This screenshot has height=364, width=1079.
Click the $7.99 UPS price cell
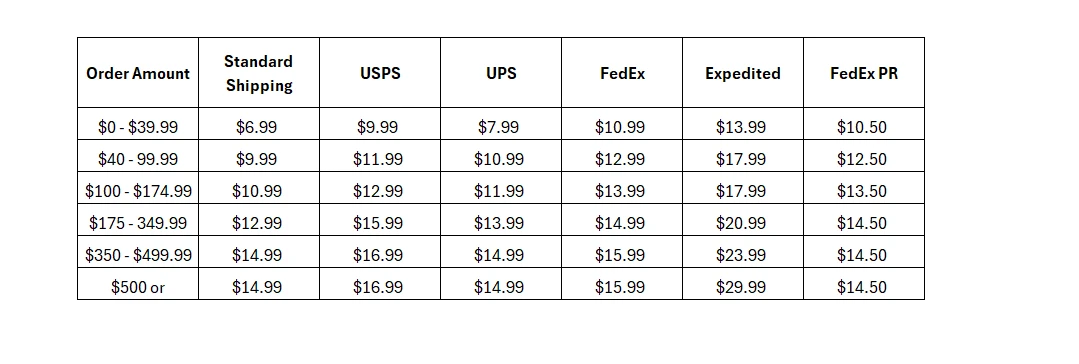pos(501,124)
